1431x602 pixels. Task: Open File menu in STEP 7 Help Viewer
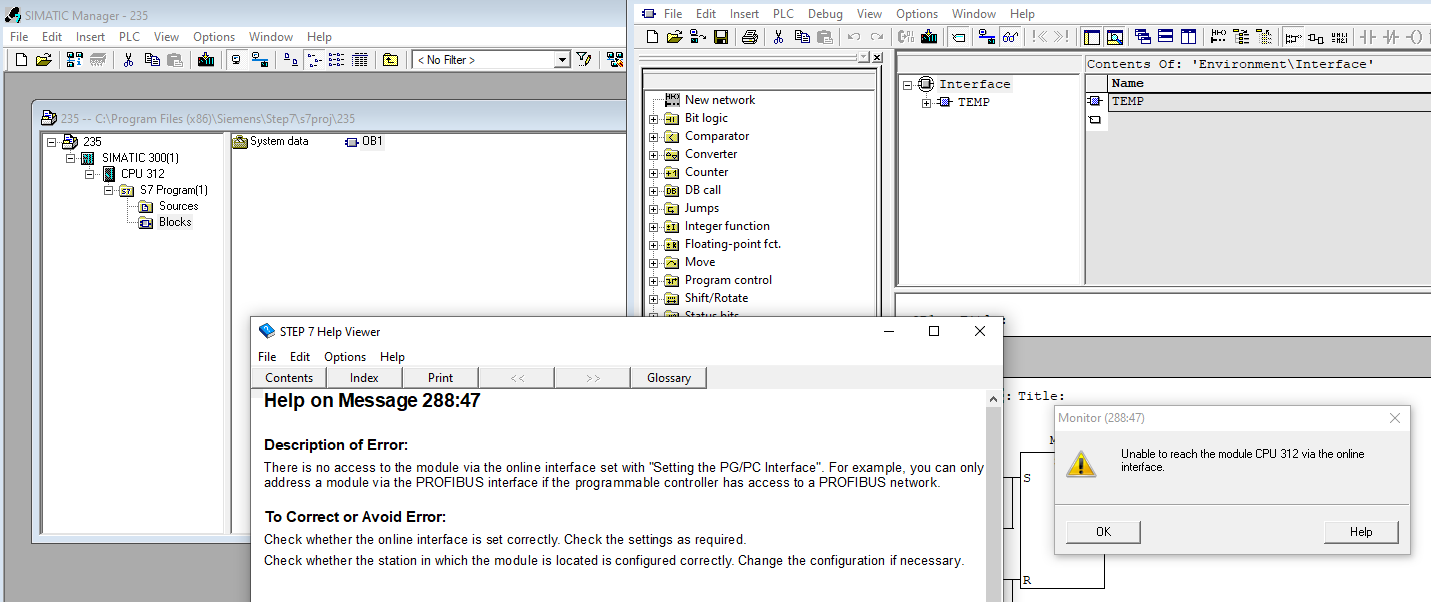click(267, 357)
